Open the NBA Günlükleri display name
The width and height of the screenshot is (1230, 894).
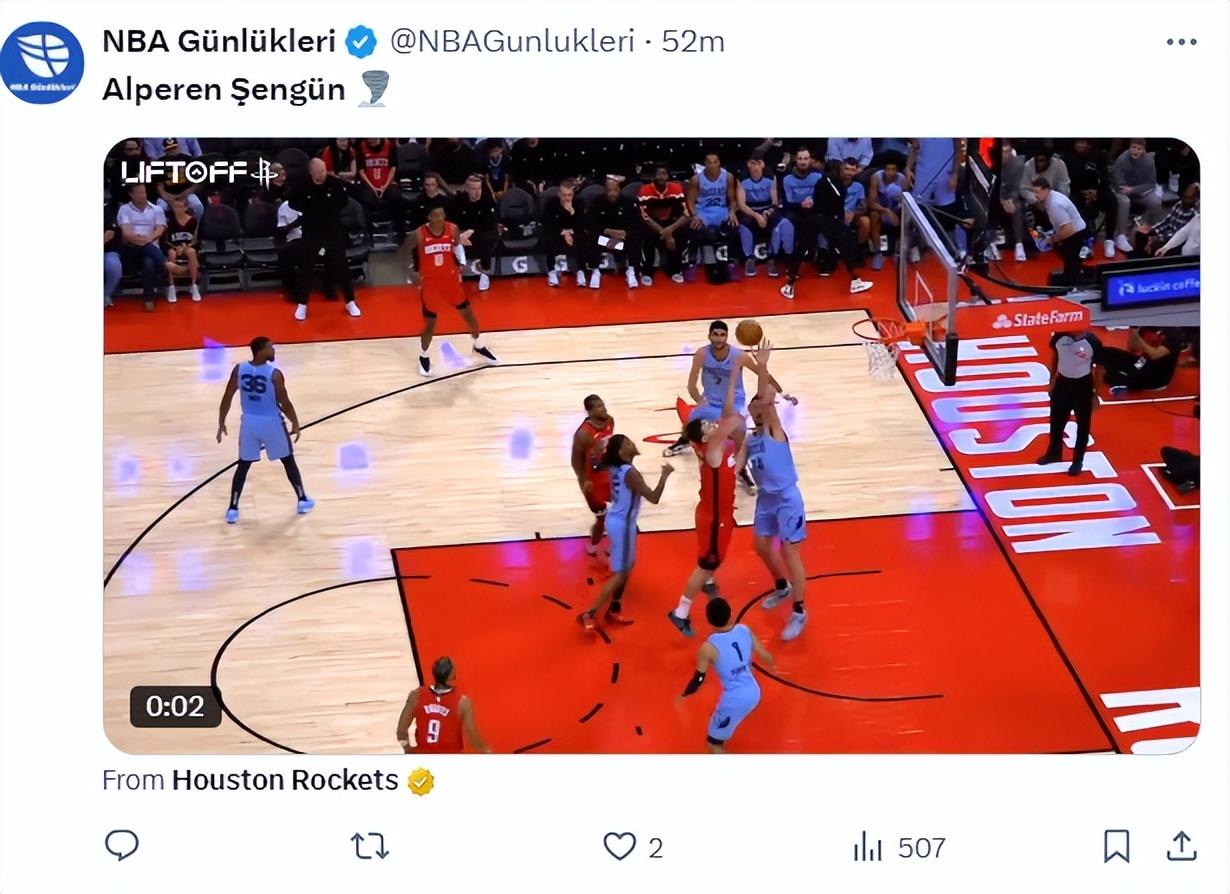pyautogui.click(x=219, y=41)
